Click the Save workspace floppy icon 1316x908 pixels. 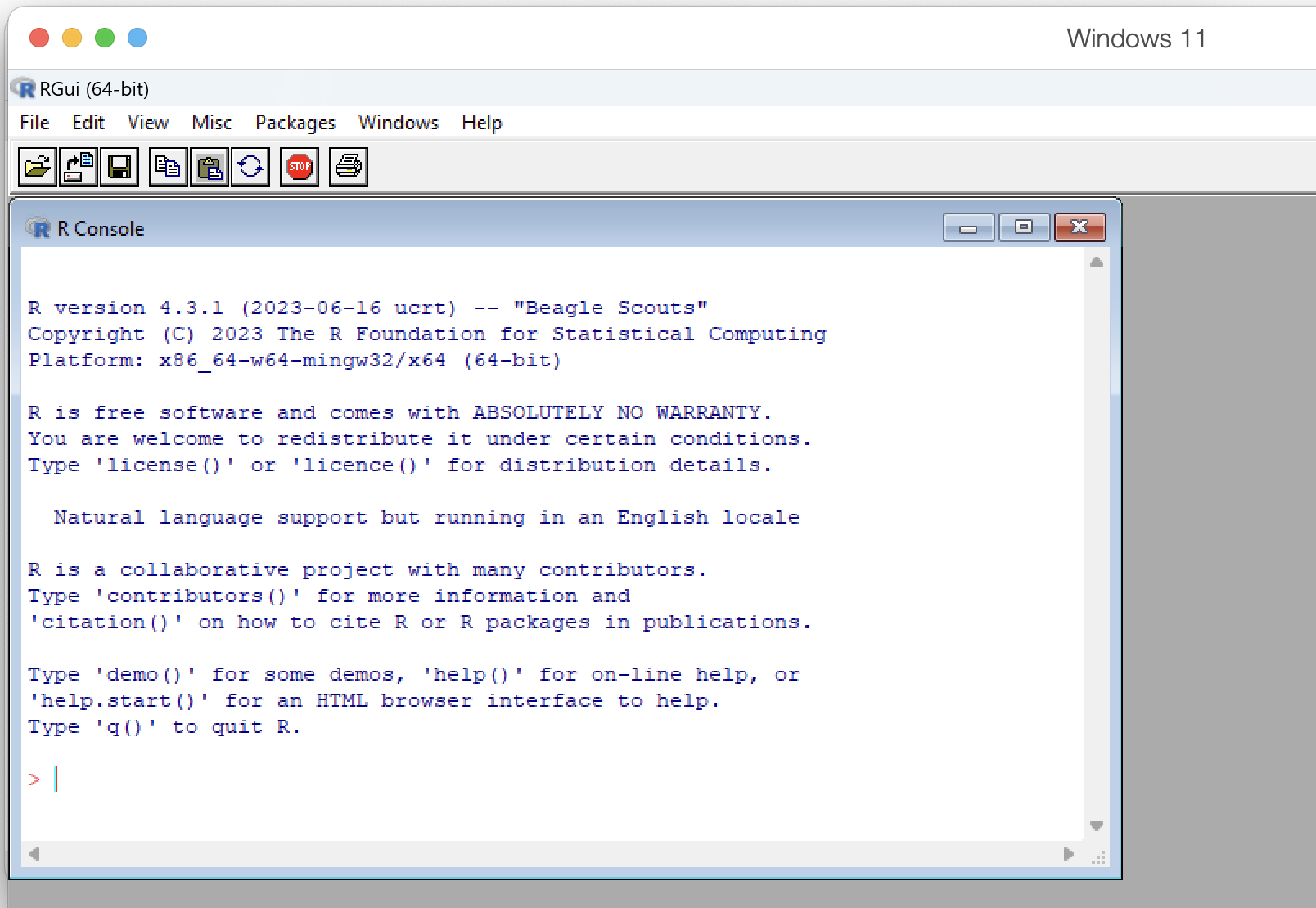(119, 167)
